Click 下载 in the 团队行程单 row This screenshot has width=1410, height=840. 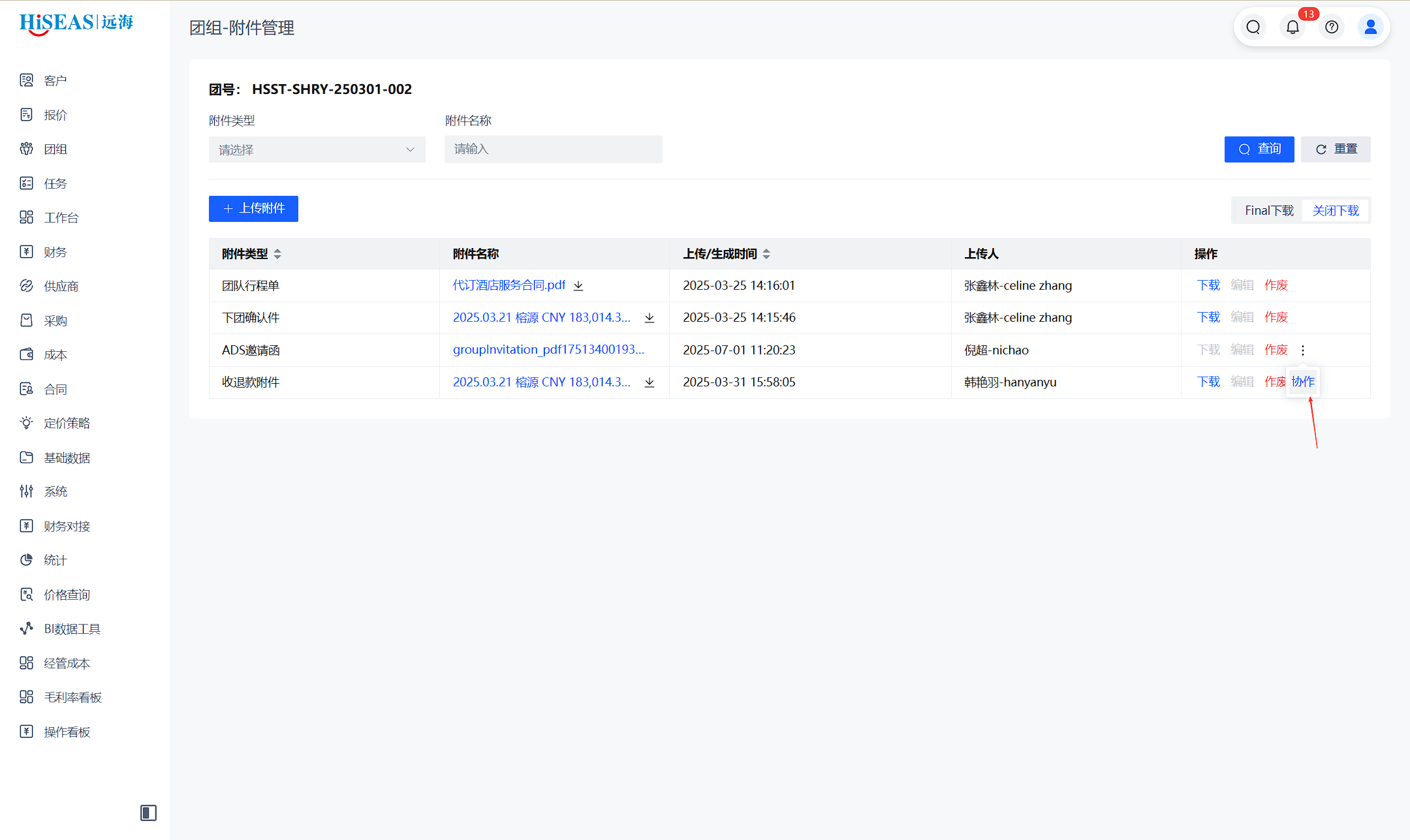tap(1208, 285)
